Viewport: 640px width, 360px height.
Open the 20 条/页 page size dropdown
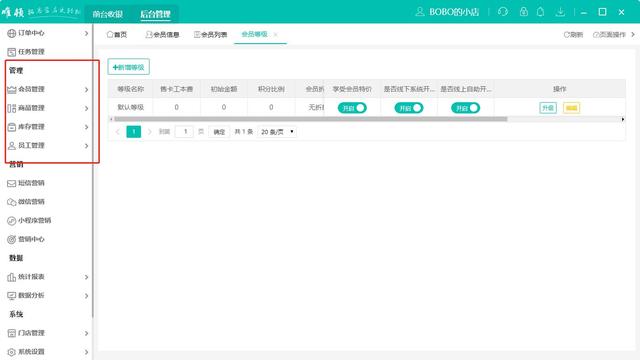pyautogui.click(x=277, y=132)
